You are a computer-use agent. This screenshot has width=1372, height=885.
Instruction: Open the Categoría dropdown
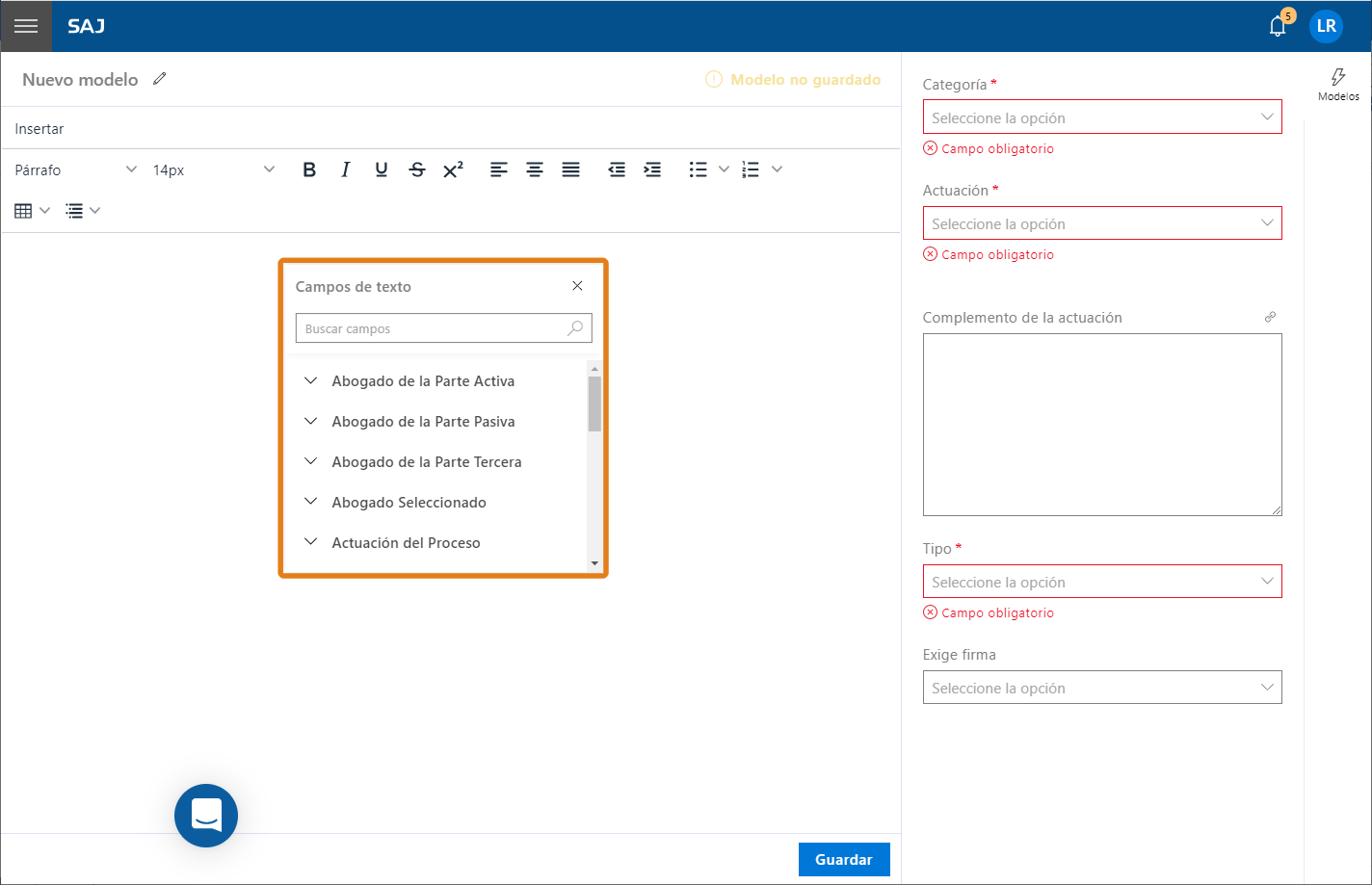point(1102,117)
